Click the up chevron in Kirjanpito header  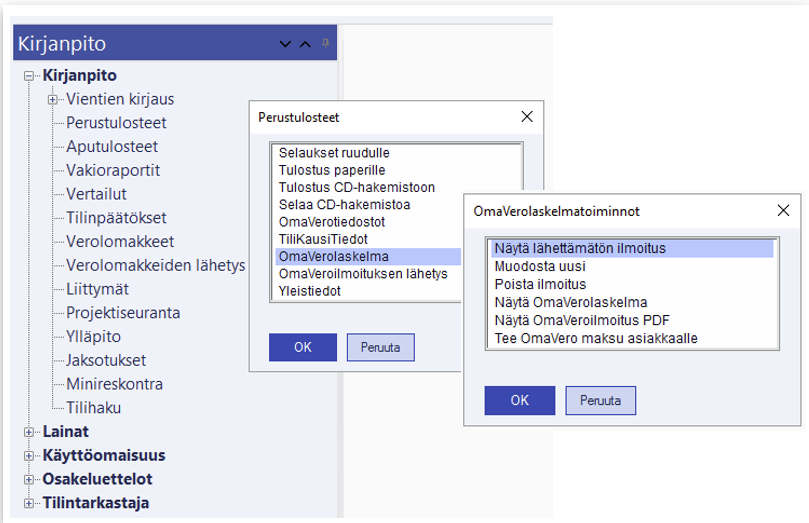(x=305, y=44)
